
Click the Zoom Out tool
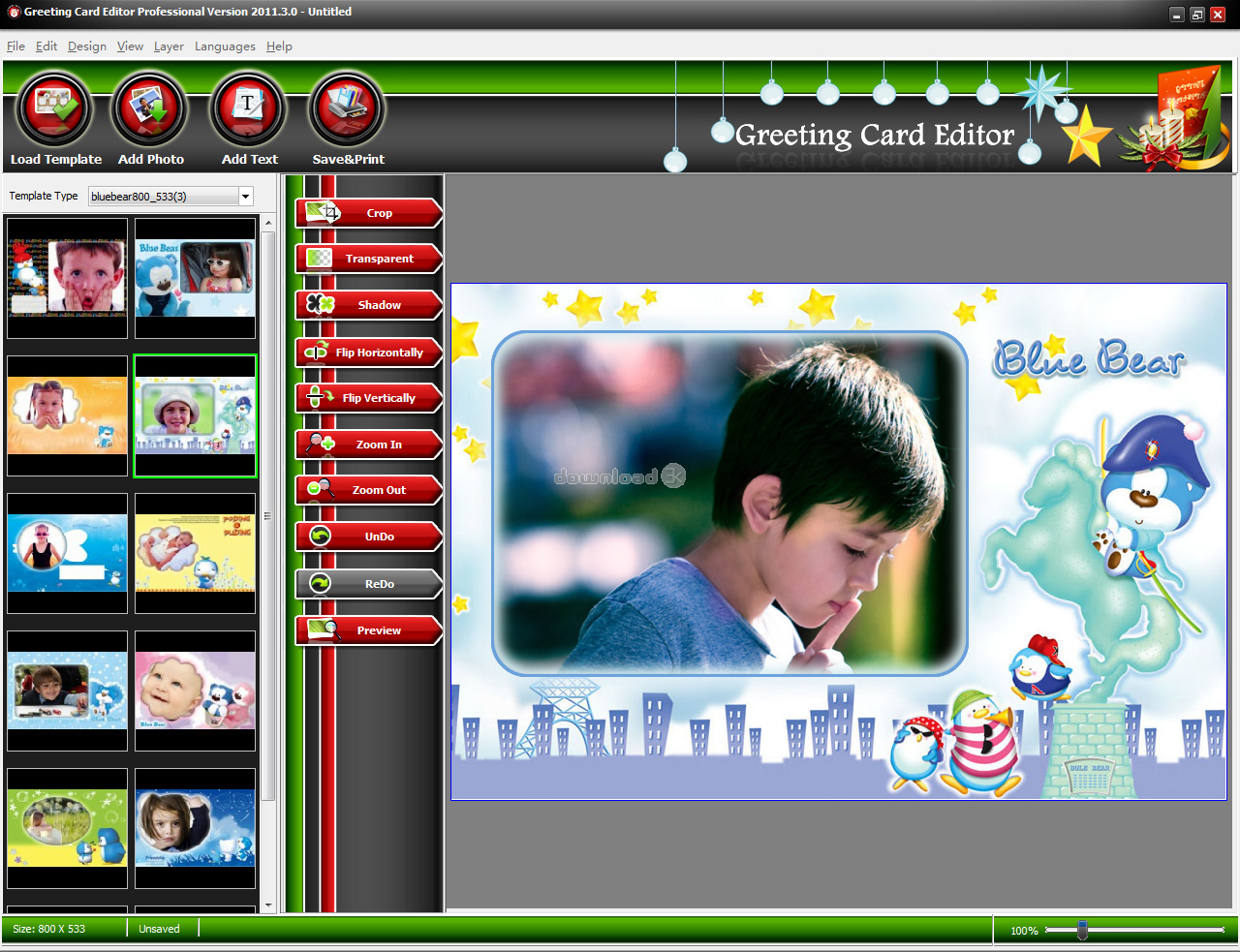click(368, 490)
